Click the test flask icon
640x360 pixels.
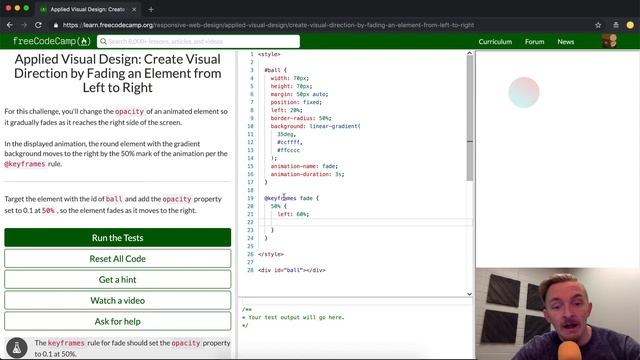pyautogui.click(x=17, y=348)
